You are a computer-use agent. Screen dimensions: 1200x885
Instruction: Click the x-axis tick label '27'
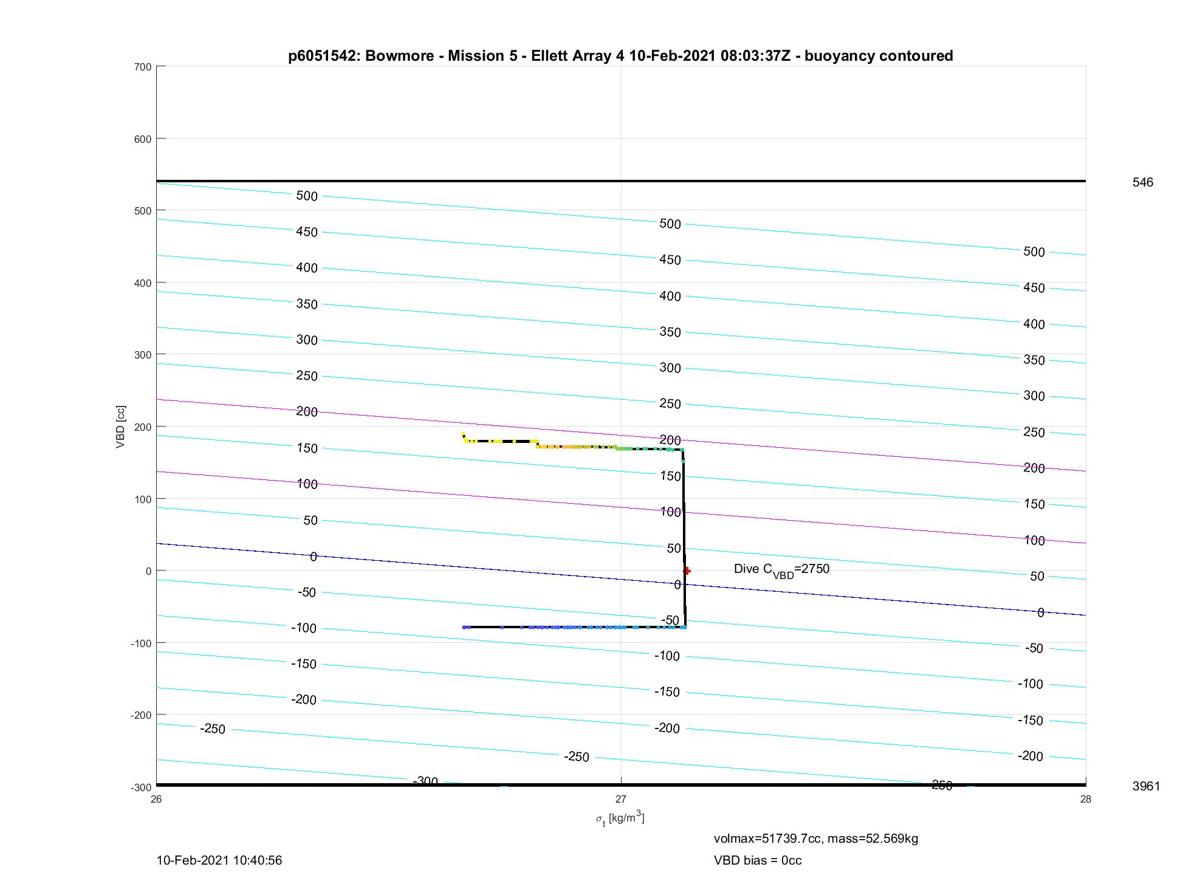click(621, 799)
